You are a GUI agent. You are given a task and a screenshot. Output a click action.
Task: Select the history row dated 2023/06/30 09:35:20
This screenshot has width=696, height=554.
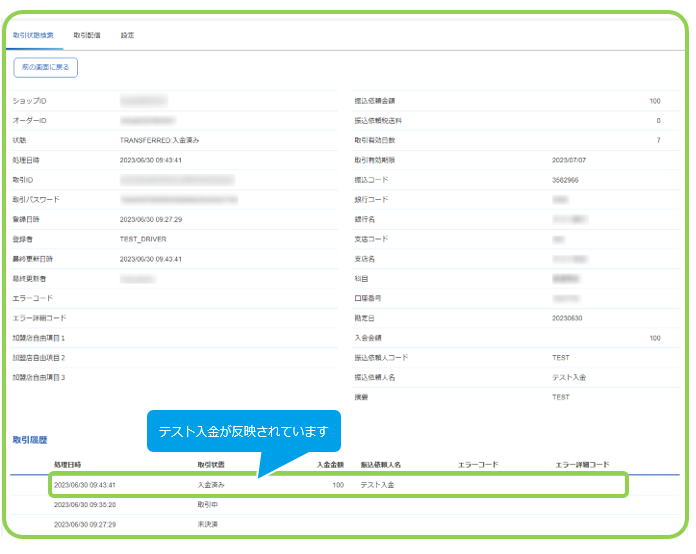pos(344,505)
